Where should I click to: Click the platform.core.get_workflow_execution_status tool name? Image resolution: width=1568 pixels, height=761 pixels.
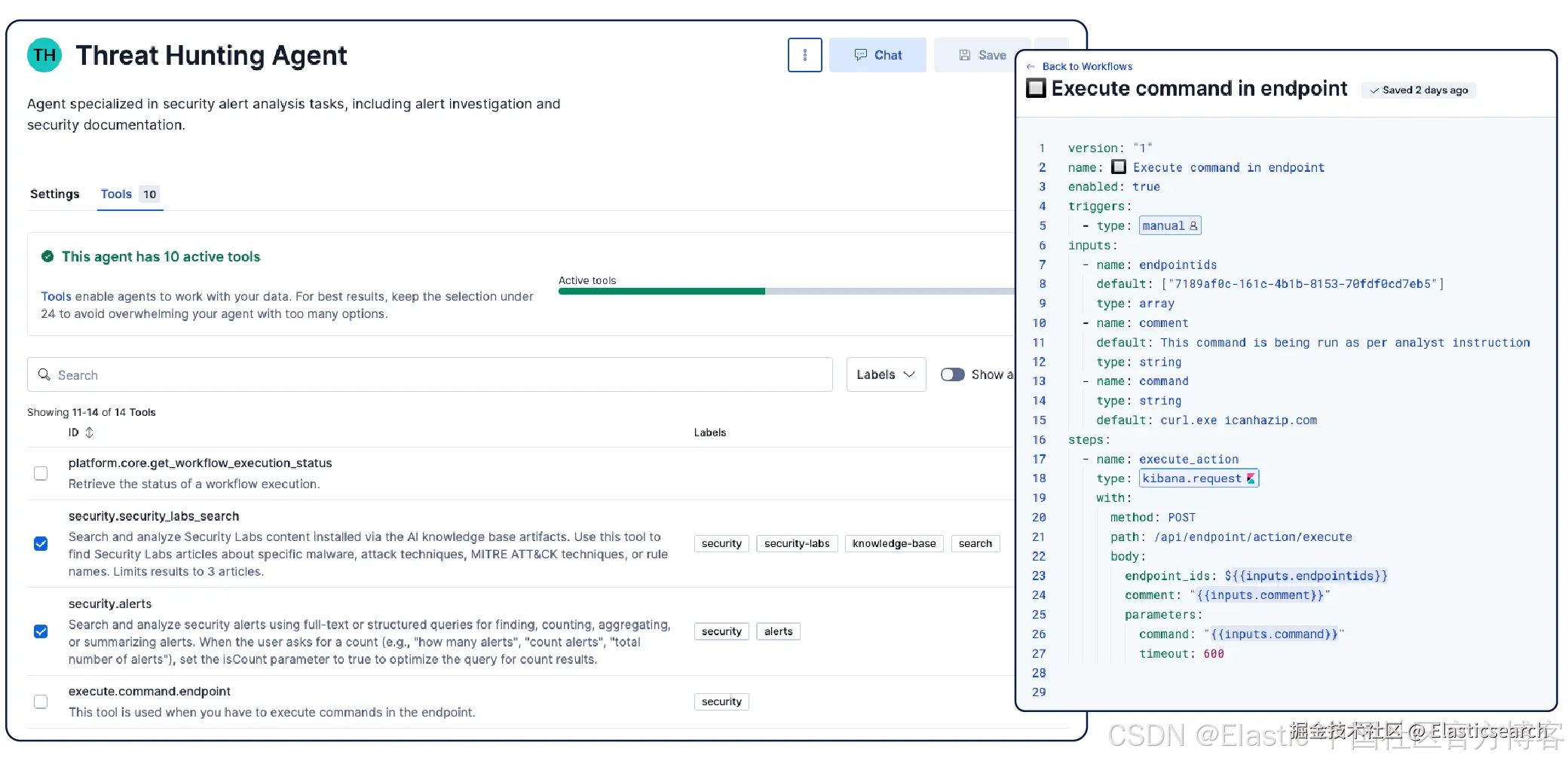(200, 463)
